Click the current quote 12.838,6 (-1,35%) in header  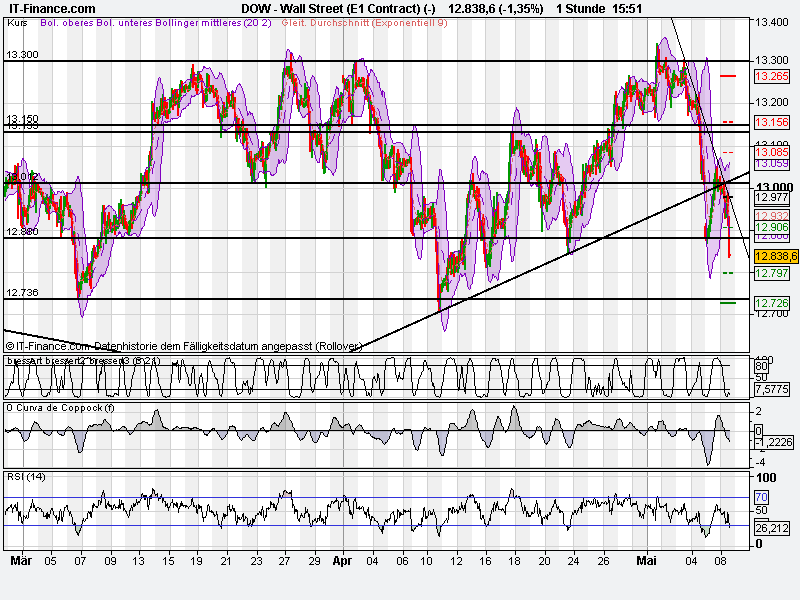pos(495,9)
